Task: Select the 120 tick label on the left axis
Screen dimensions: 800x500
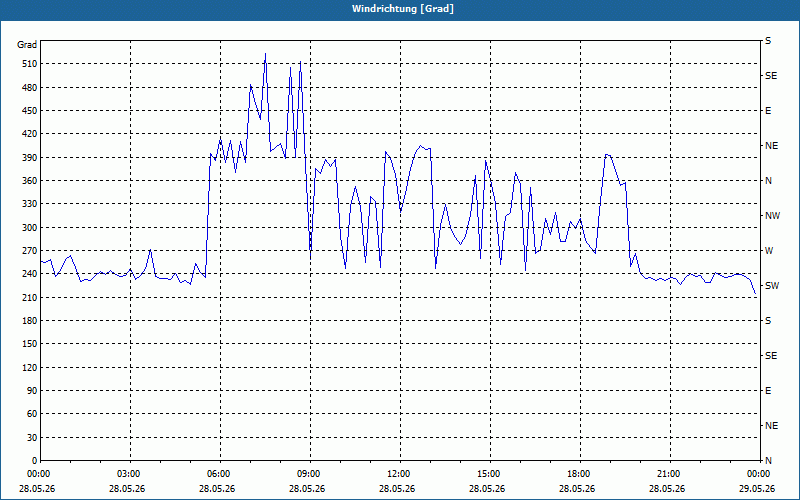Action: point(29,367)
